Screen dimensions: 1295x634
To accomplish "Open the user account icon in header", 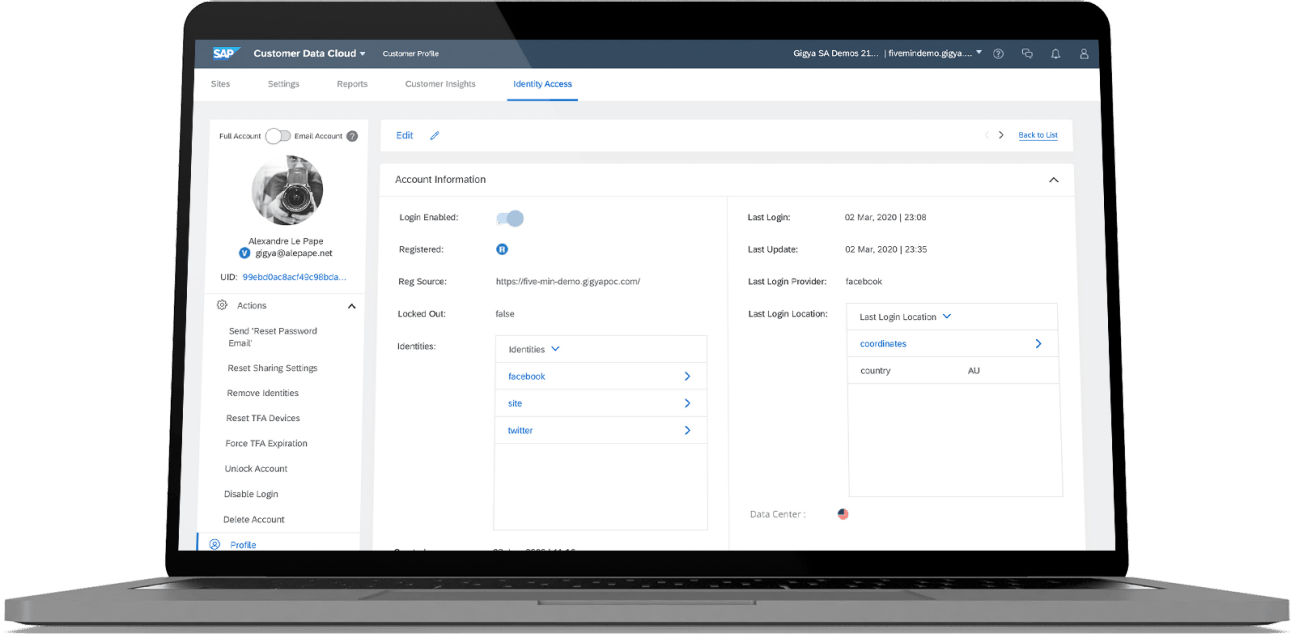I will 1084,54.
